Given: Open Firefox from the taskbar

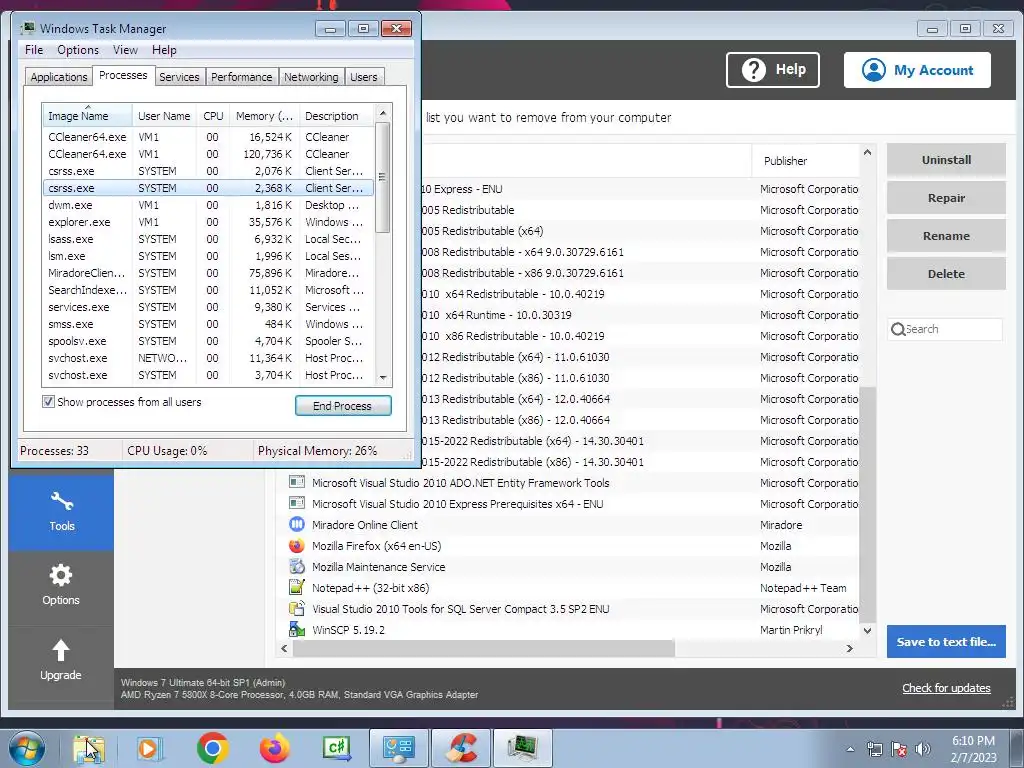Looking at the screenshot, I should (274, 748).
